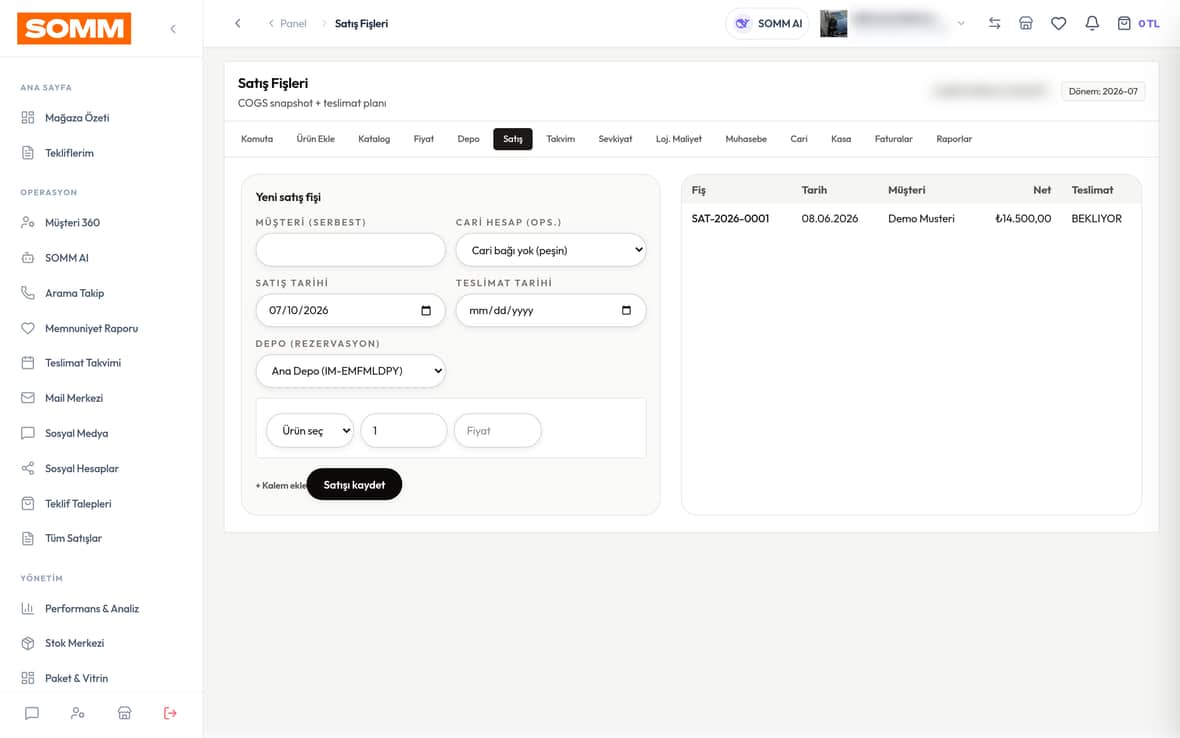This screenshot has height=738, width=1180.
Task: Switch to the Takvim tab
Action: click(x=561, y=138)
